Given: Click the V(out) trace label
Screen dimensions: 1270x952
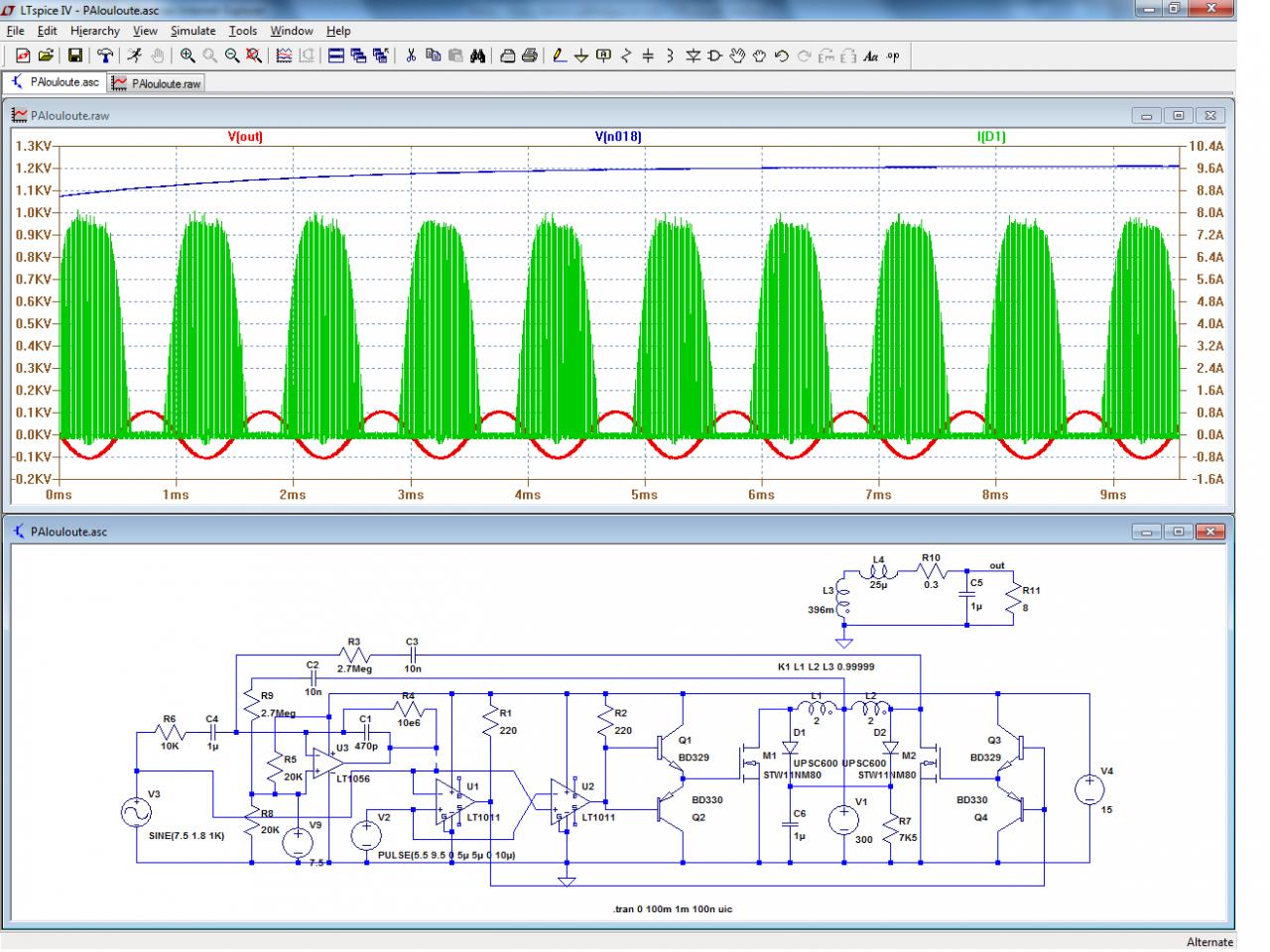Looking at the screenshot, I should pyautogui.click(x=245, y=137).
